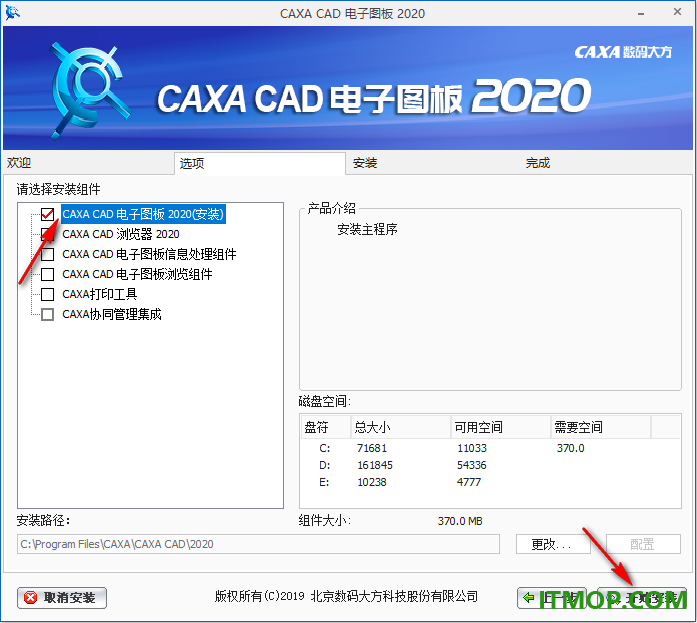The width and height of the screenshot is (697, 623).
Task: Click inside the 安装路径 input field
Action: click(x=258, y=544)
